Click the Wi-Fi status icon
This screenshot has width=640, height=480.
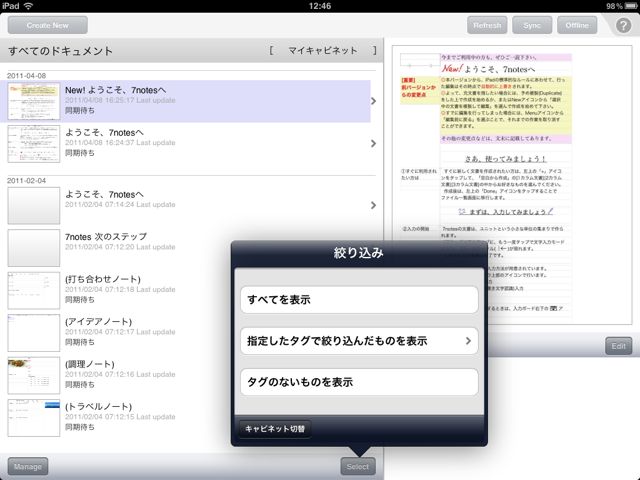click(28, 6)
